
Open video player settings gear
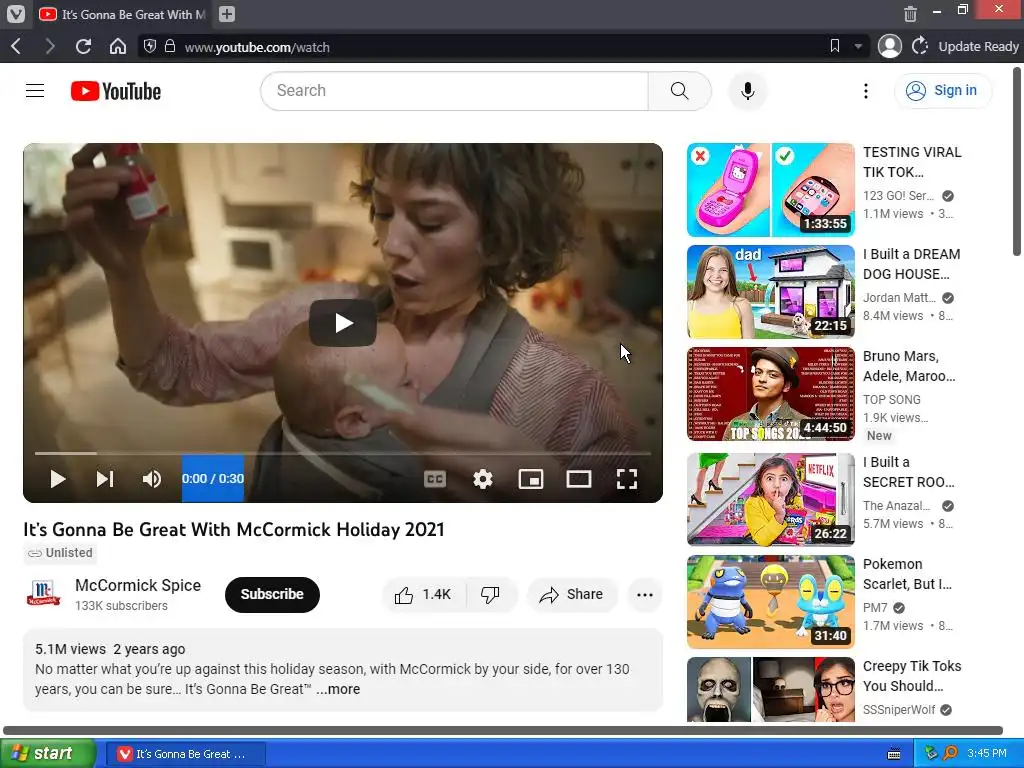point(483,479)
